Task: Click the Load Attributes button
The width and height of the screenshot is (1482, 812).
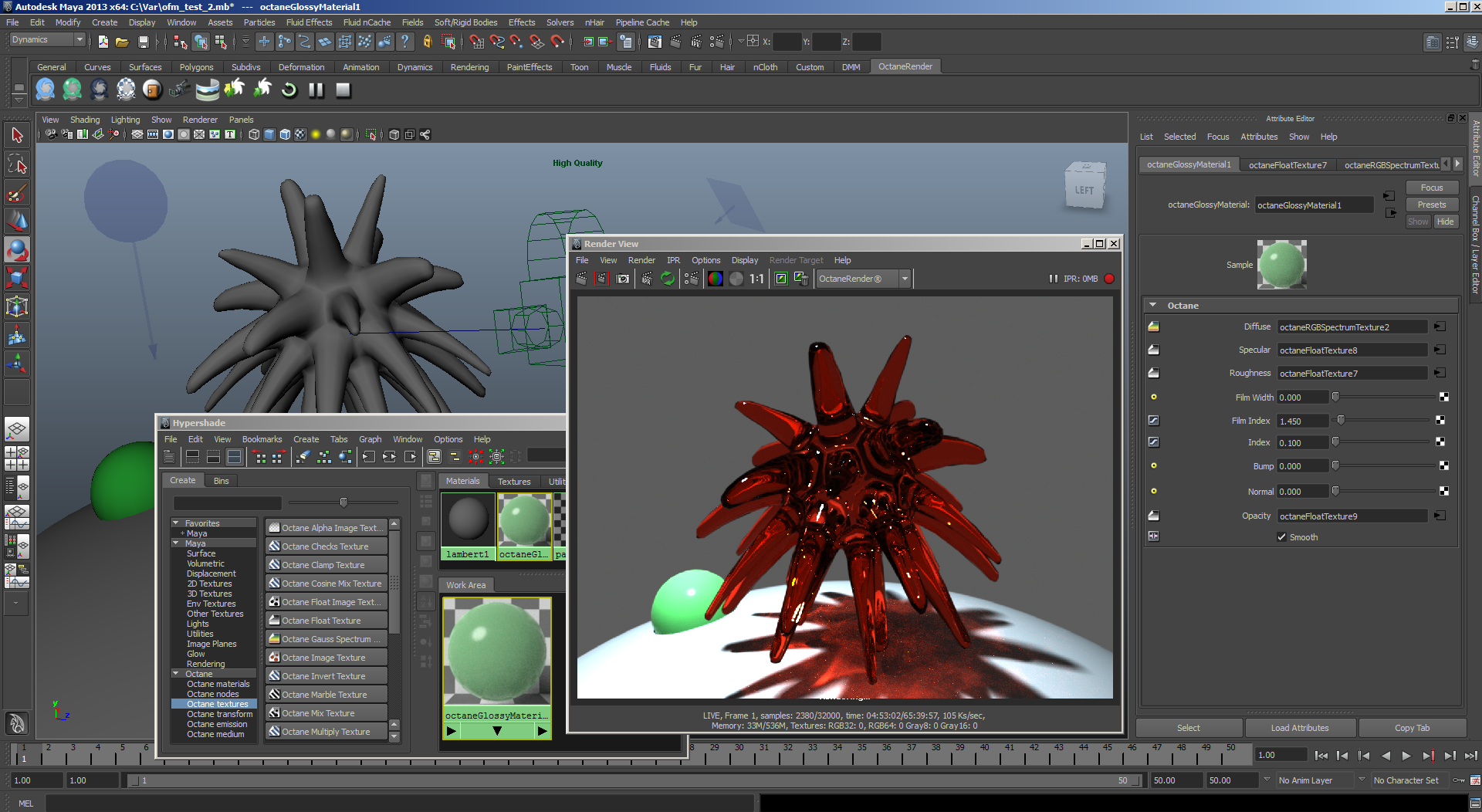Action: tap(1299, 728)
